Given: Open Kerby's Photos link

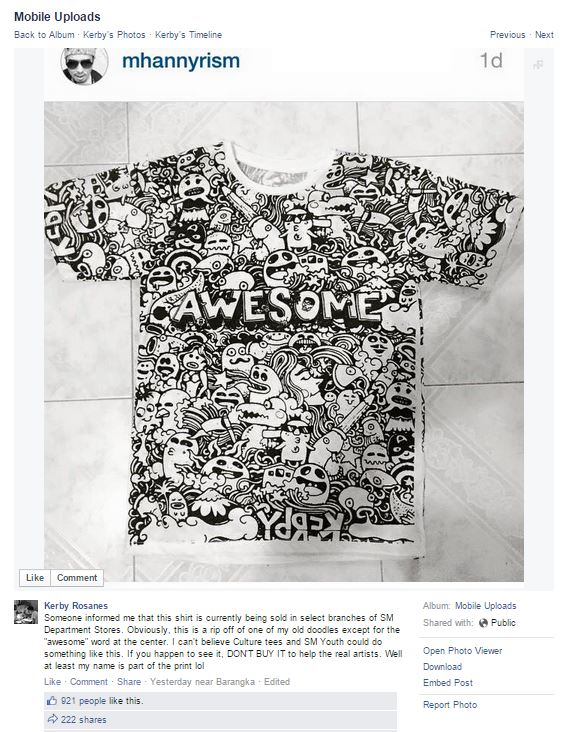Looking at the screenshot, I should click(114, 35).
